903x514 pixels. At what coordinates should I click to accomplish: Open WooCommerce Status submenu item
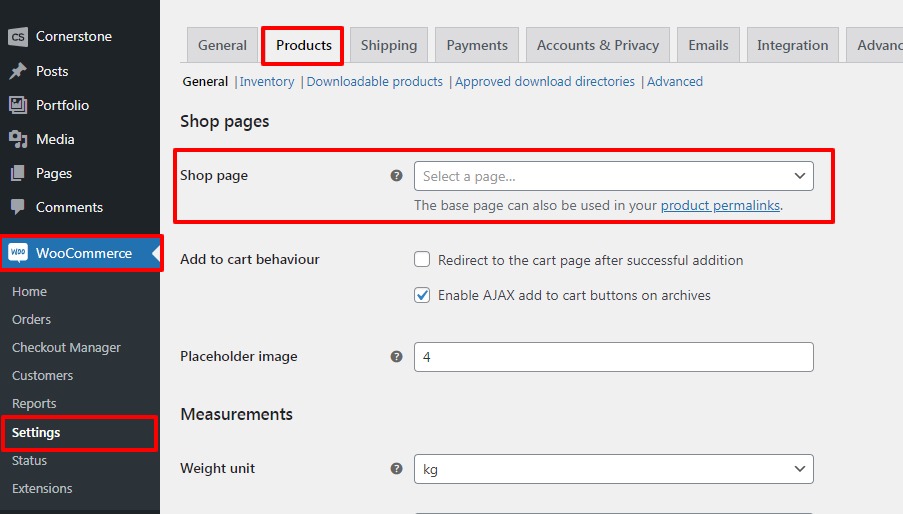29,460
